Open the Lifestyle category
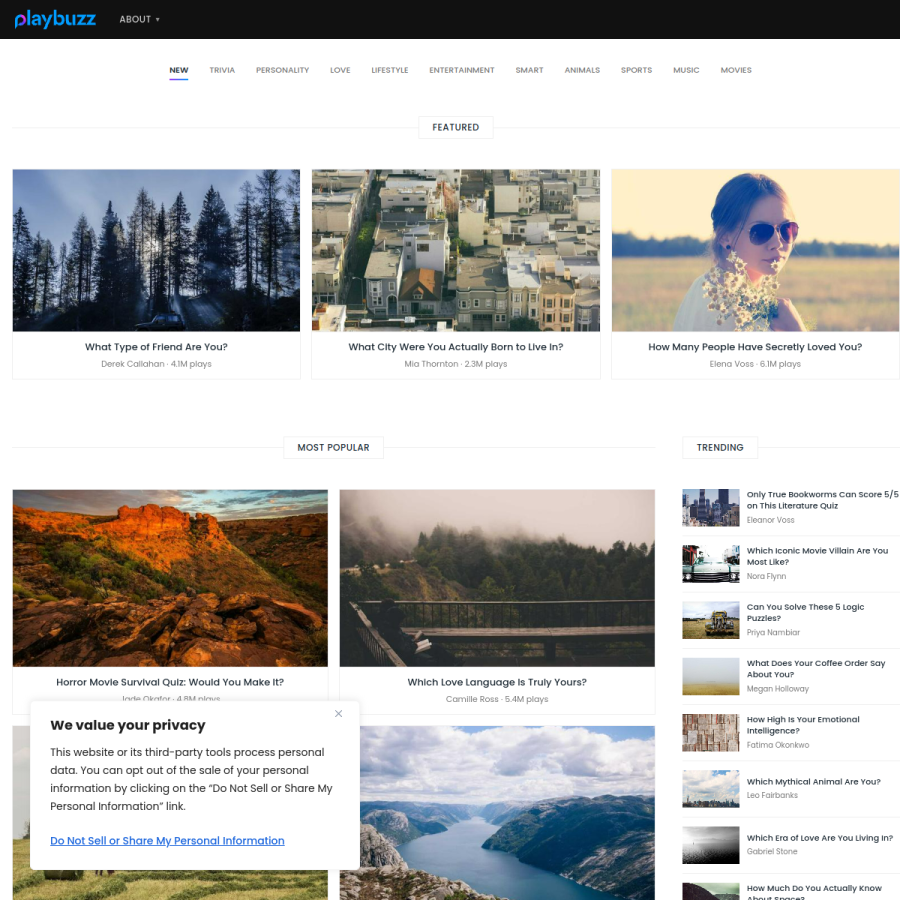The width and height of the screenshot is (900, 900). pyautogui.click(x=390, y=70)
